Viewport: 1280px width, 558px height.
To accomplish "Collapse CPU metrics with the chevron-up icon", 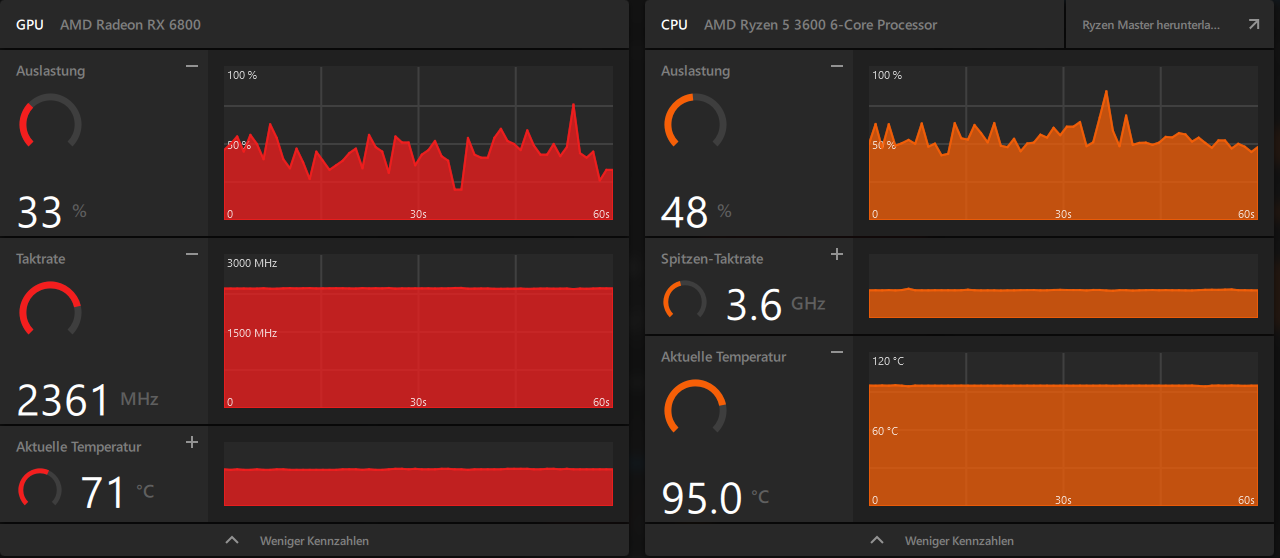I will 877,540.
